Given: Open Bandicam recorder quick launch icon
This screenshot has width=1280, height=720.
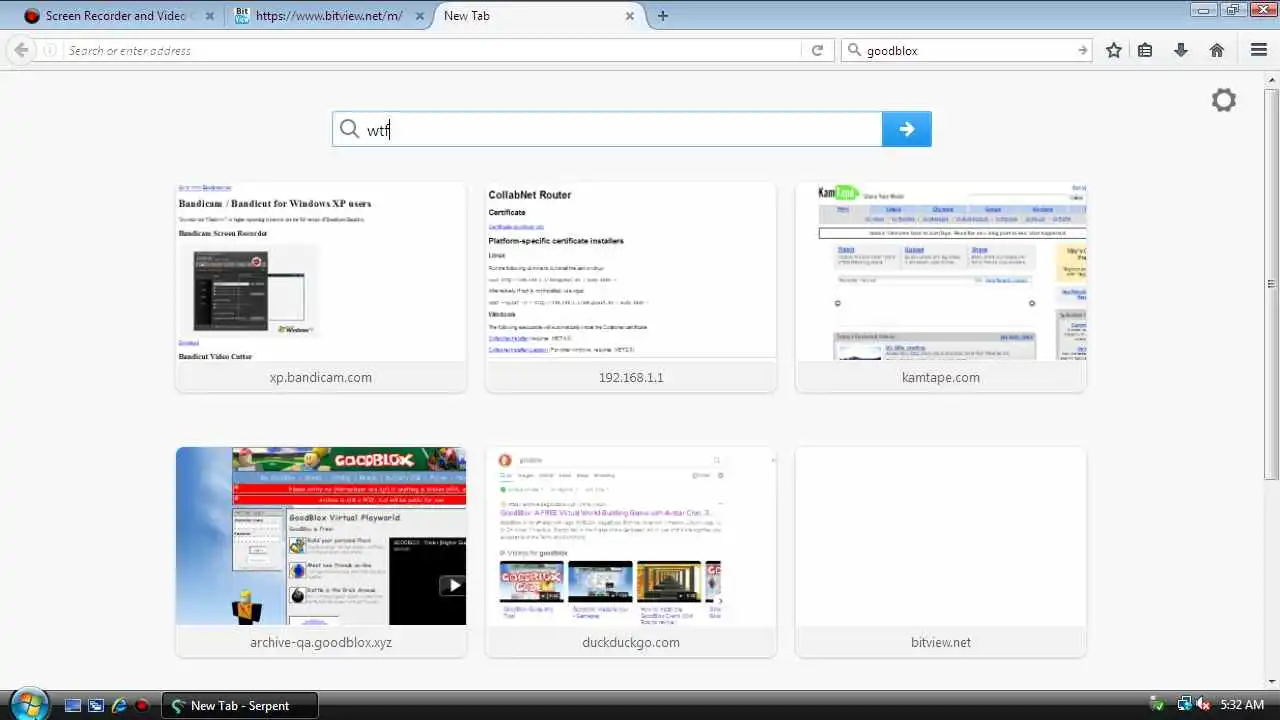Looking at the screenshot, I should click(142, 705).
